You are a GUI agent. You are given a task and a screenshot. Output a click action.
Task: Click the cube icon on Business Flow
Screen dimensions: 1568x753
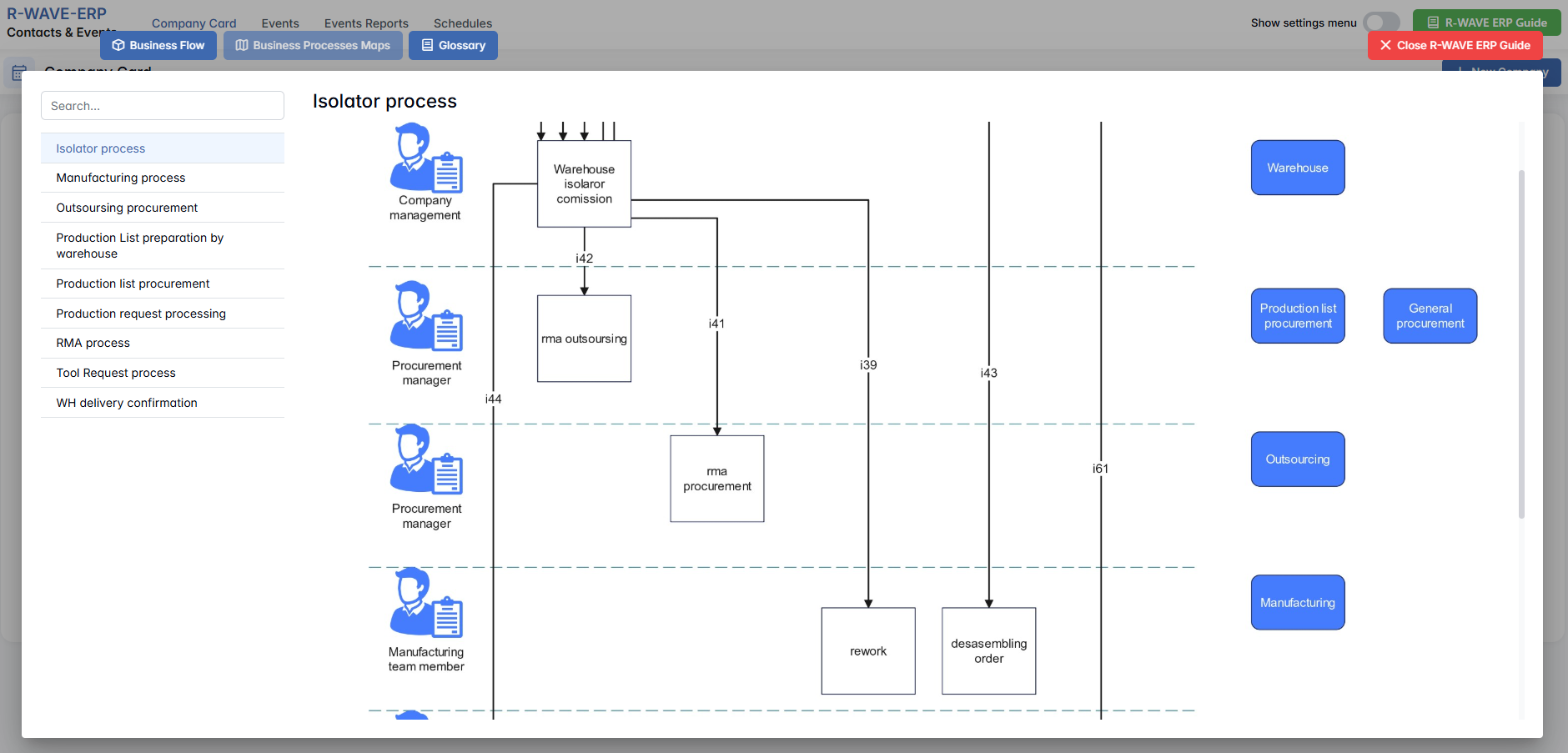click(118, 46)
